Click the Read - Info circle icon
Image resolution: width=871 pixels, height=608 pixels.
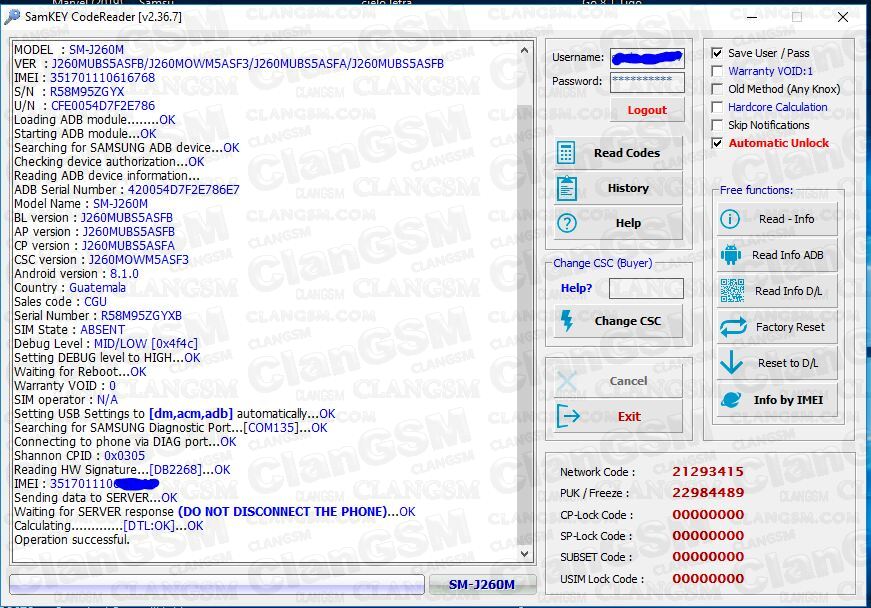click(x=730, y=219)
